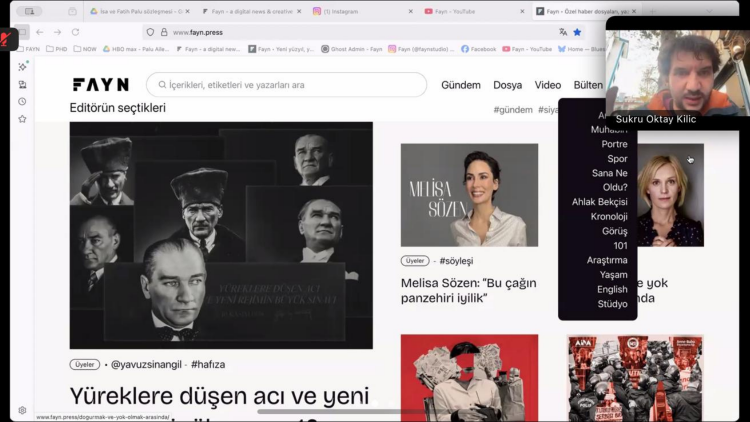Image resolution: width=750 pixels, height=422 pixels.
Task: Open the Video menu item
Action: pyautogui.click(x=548, y=85)
